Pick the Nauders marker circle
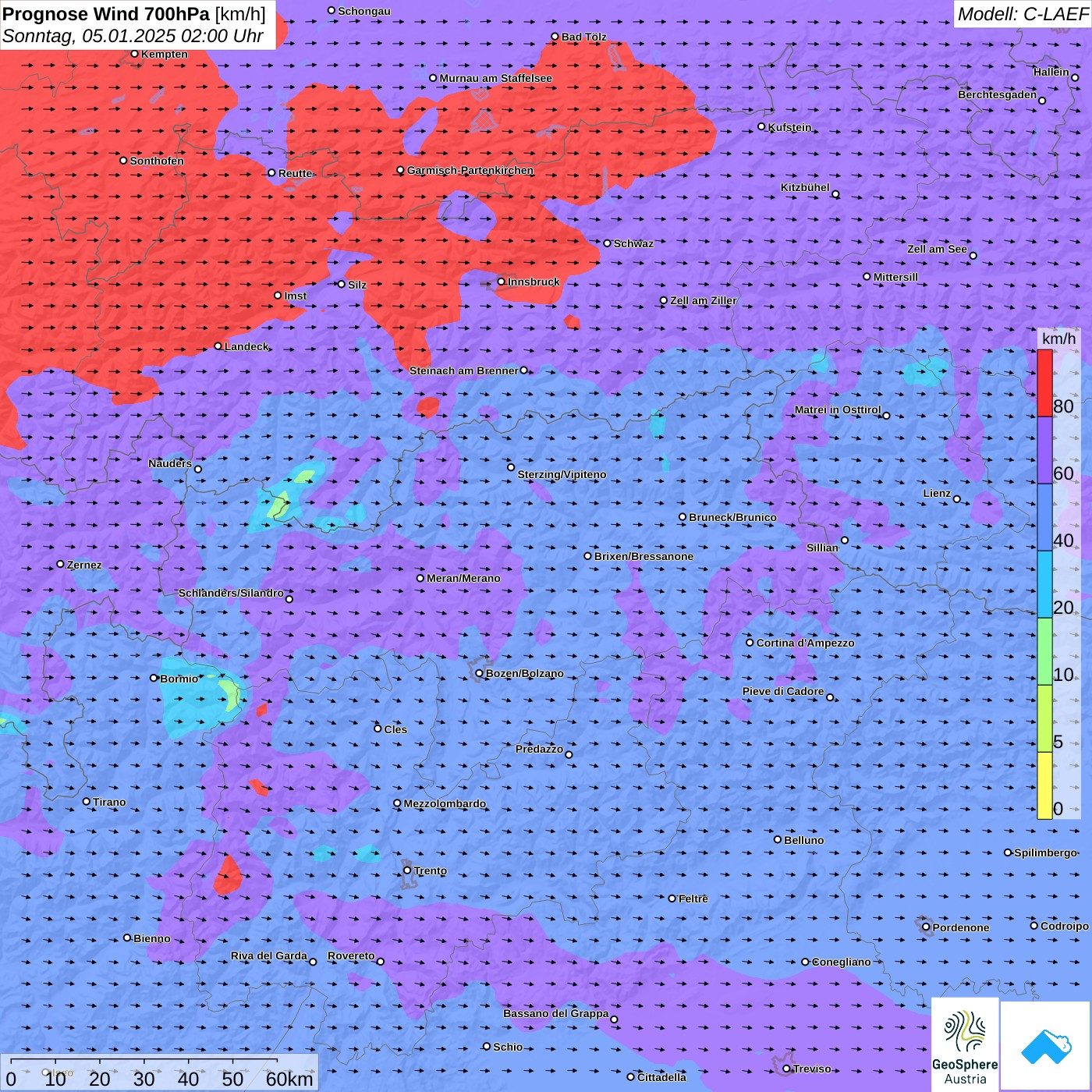Image resolution: width=1092 pixels, height=1092 pixels. click(x=198, y=469)
